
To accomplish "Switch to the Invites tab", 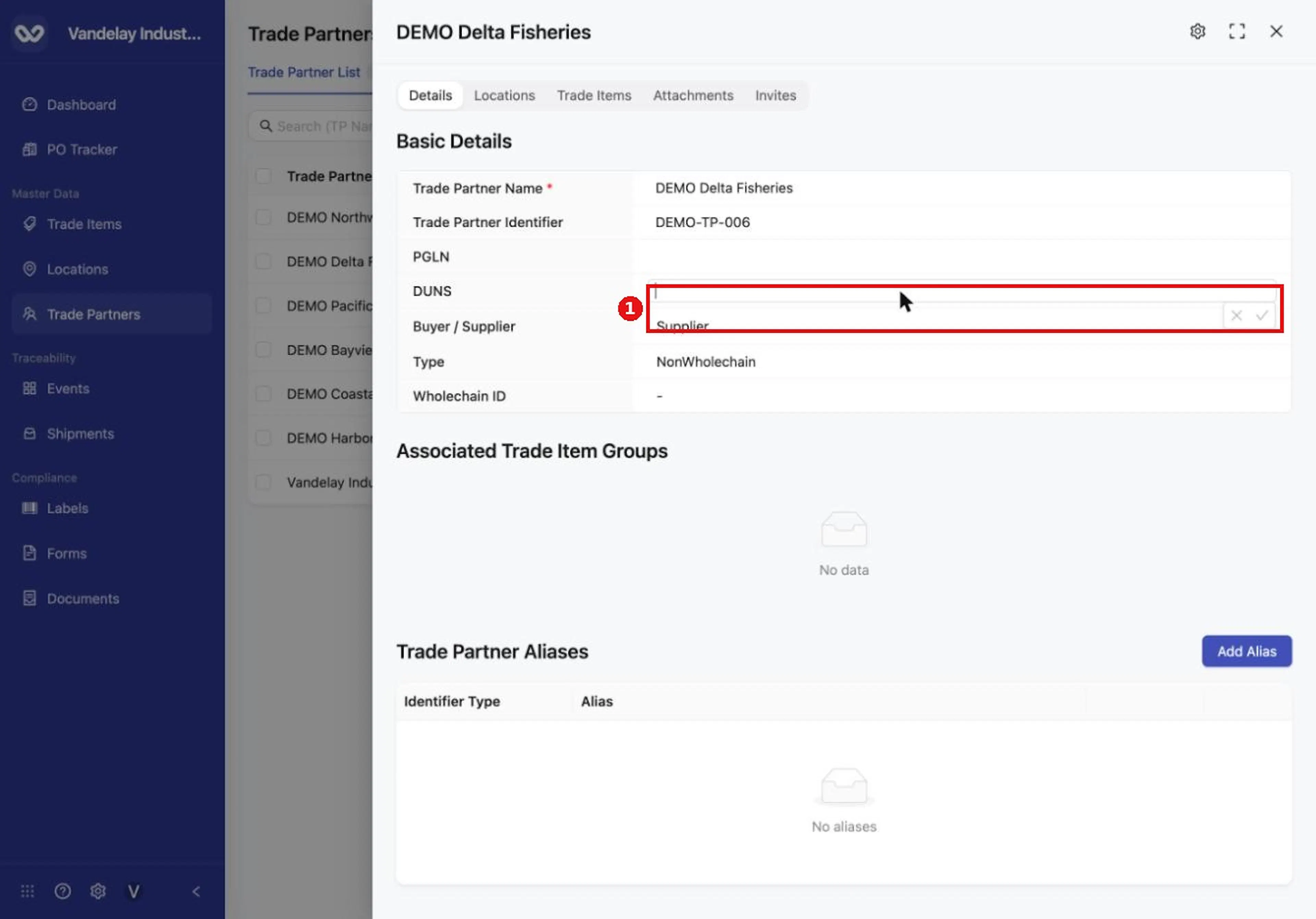I will coord(776,96).
